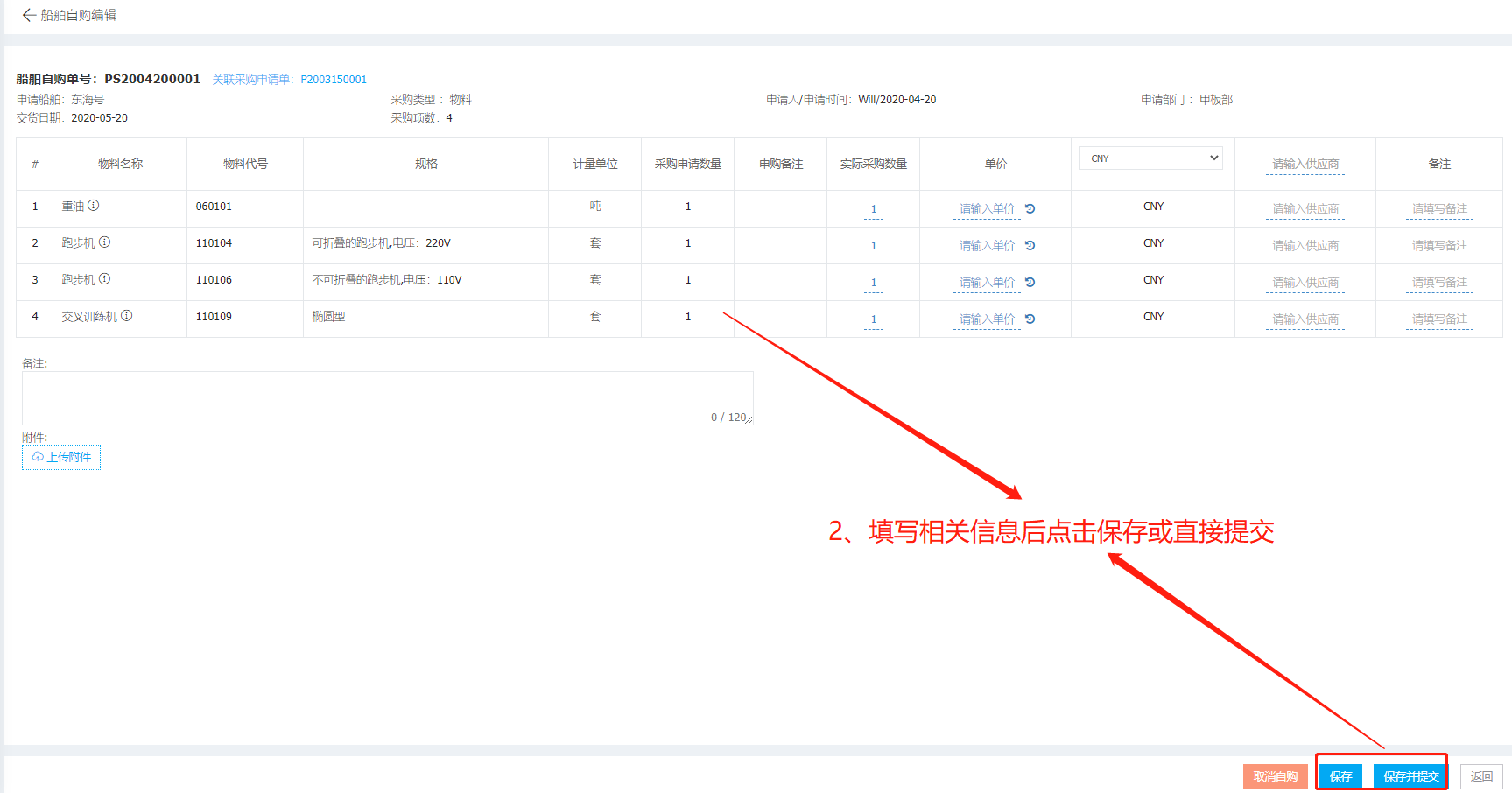1512x793 pixels.
Task: Click spec text 椭圆型
Action: (x=328, y=317)
